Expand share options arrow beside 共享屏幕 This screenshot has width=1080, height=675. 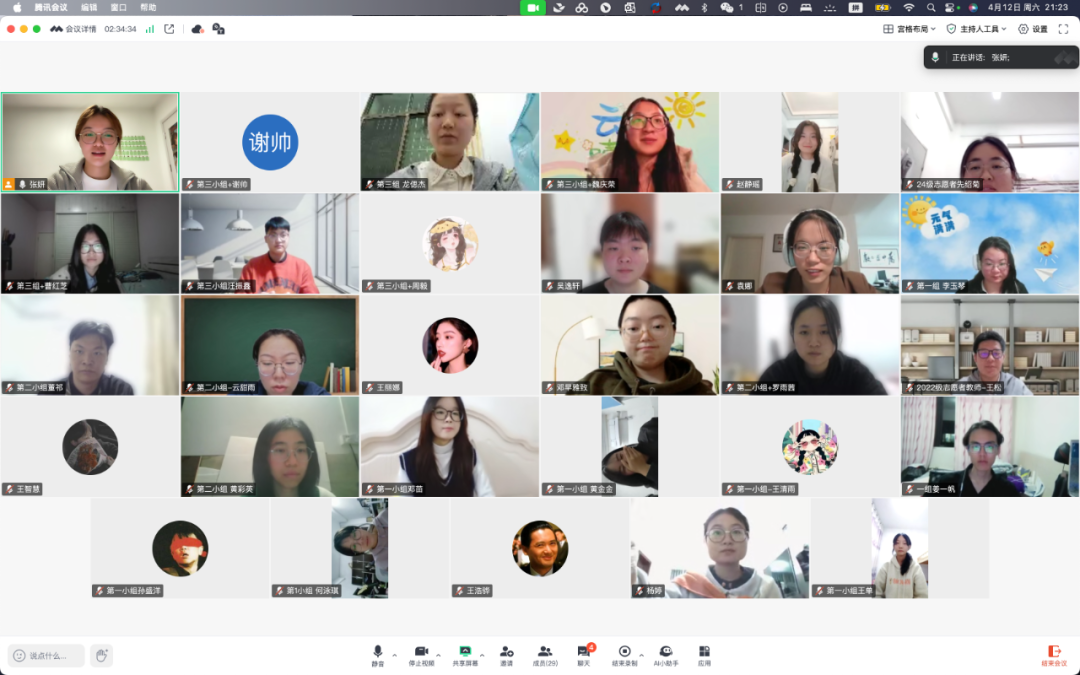coord(482,655)
